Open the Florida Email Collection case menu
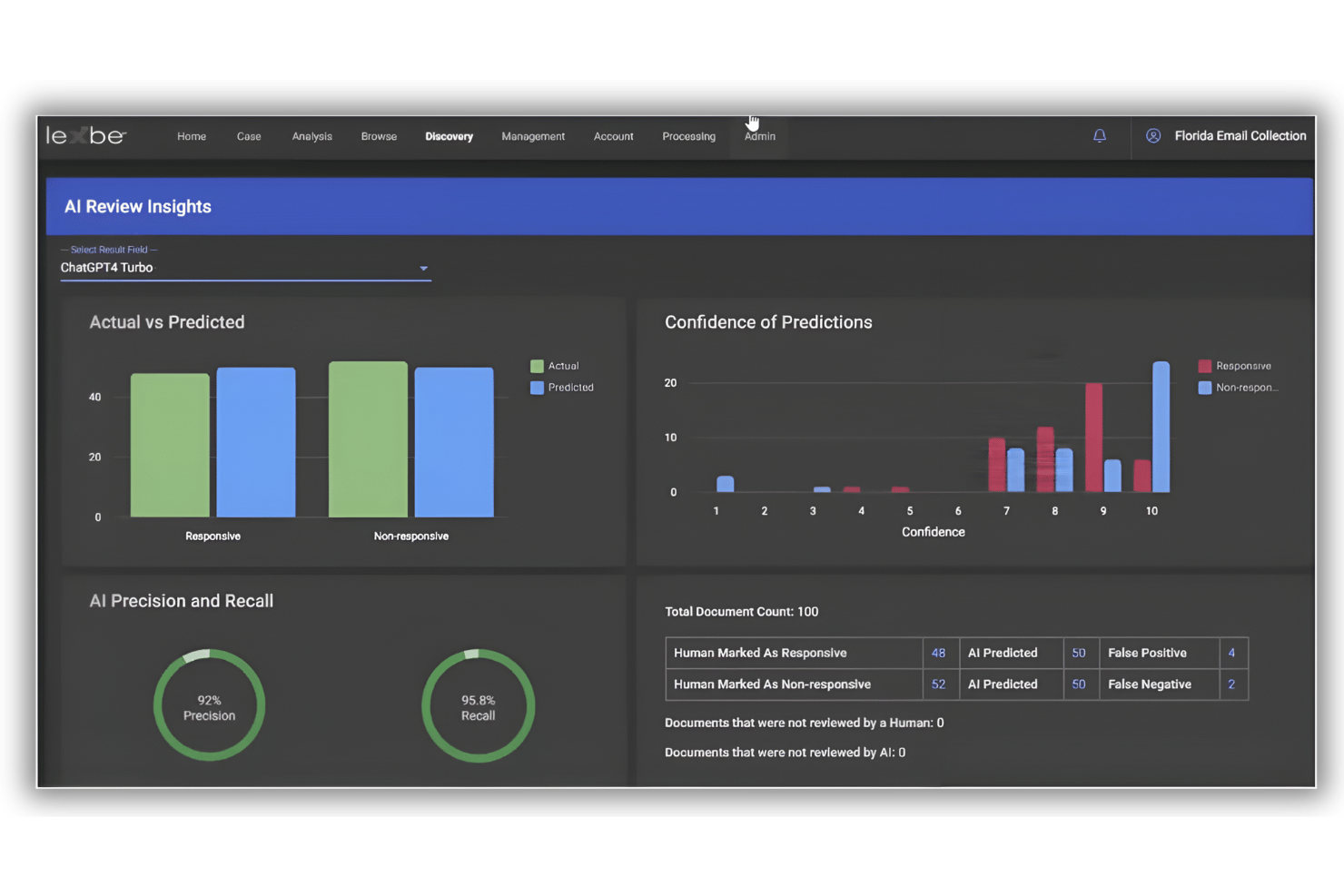Viewport: 1344px width, 896px height. tap(1240, 136)
